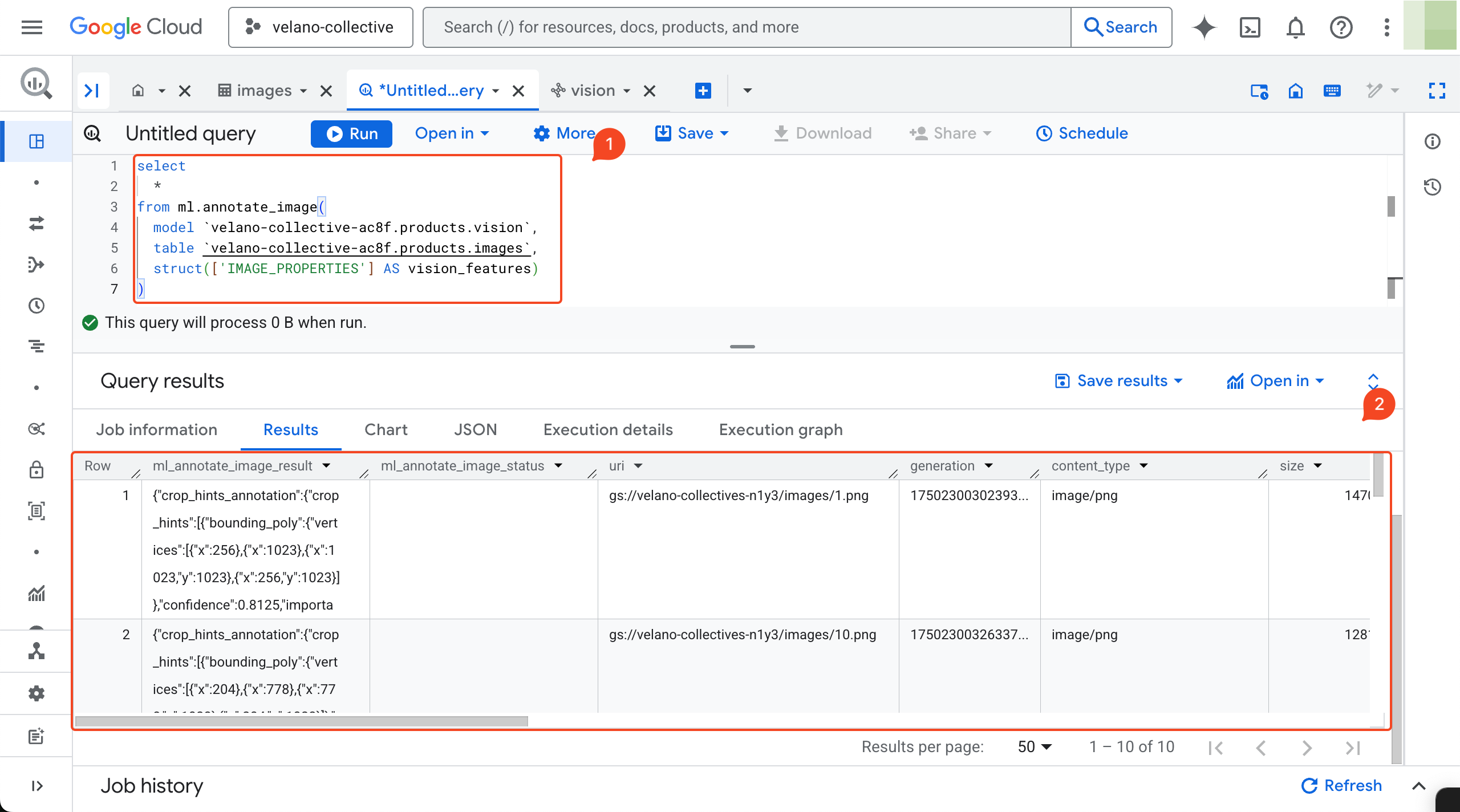Open Data transfers sidebar icon

36,224
